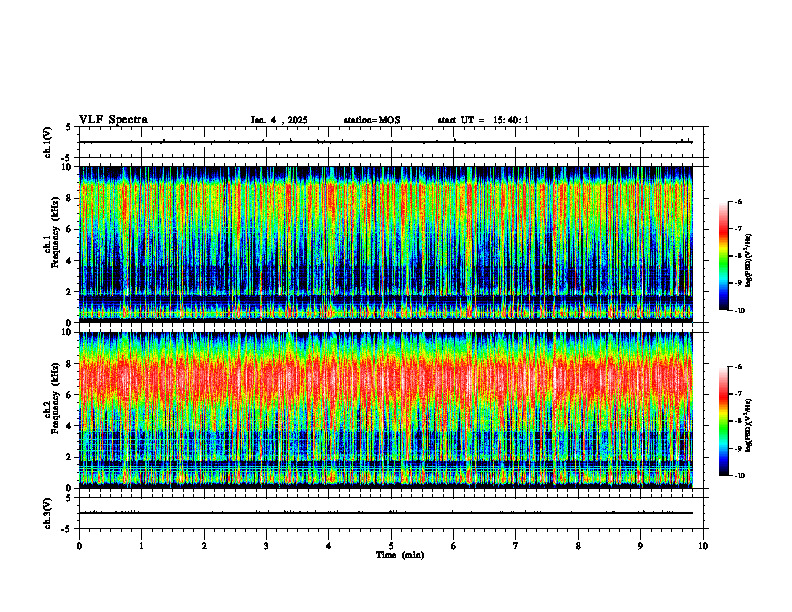This screenshot has height=612, width=792.
Task: Click the "VLF Spectra" plot title
Action: [113, 120]
